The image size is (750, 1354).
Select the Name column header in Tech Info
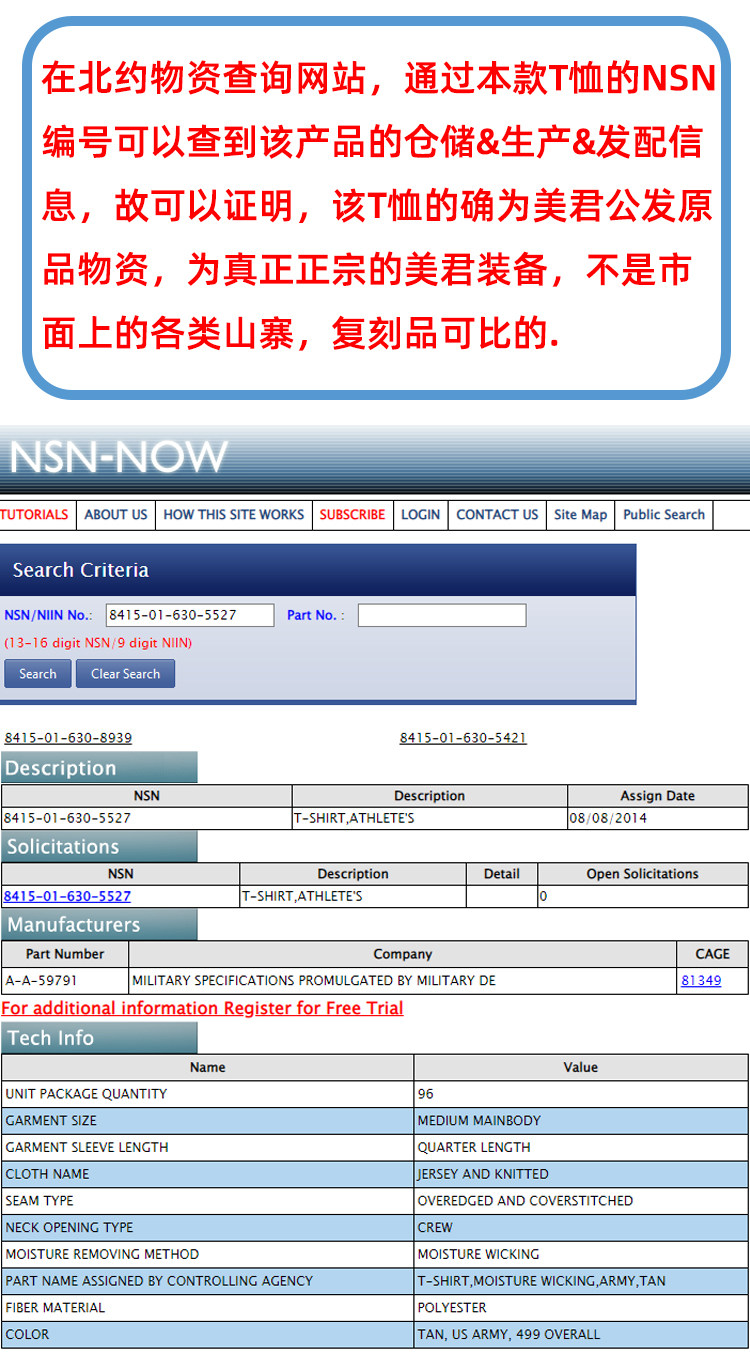click(x=207, y=1067)
